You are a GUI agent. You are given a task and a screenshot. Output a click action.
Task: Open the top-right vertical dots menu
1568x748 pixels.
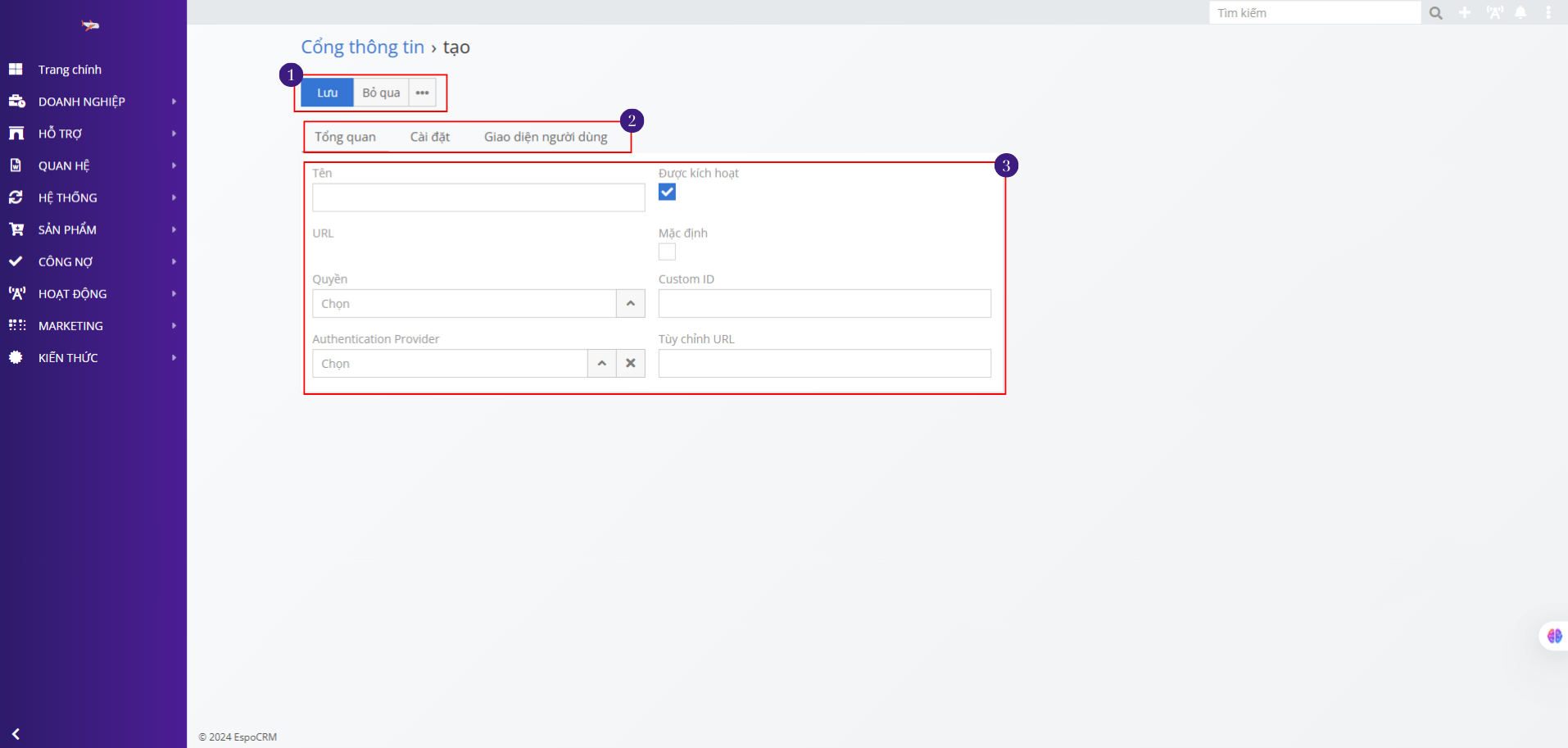tap(1548, 13)
